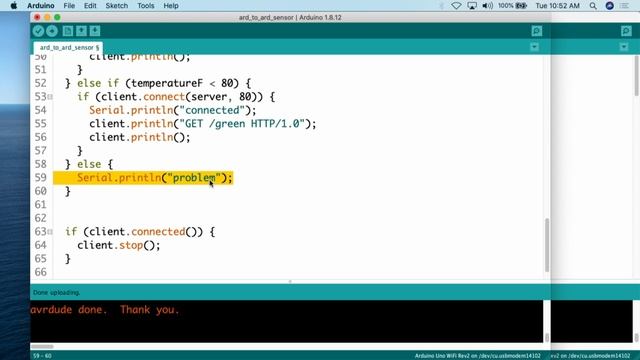The width and height of the screenshot is (640, 360).
Task: Create a new sketch with New icon
Action: (68, 31)
